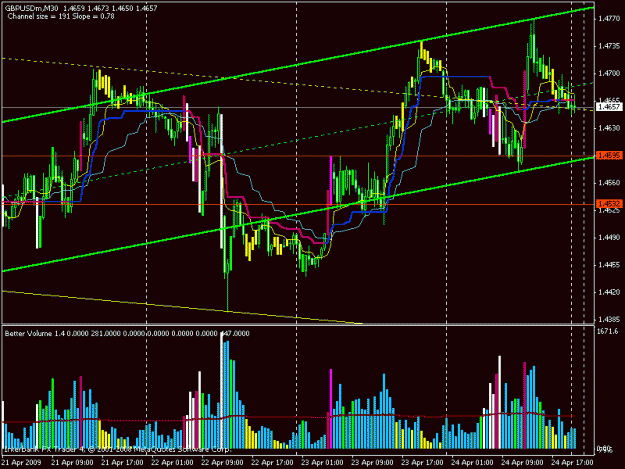The height and width of the screenshot is (469, 625).
Task: Click the '21 Apr 17:00' time label
Action: (x=122, y=462)
